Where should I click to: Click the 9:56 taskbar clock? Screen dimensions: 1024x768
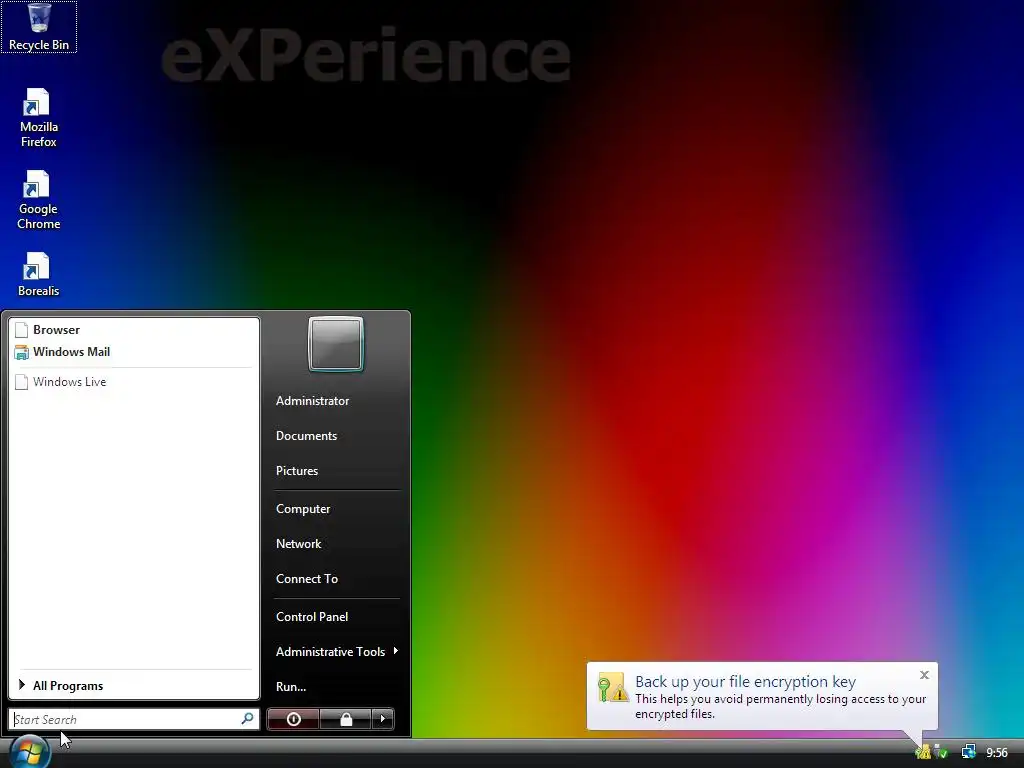click(997, 753)
